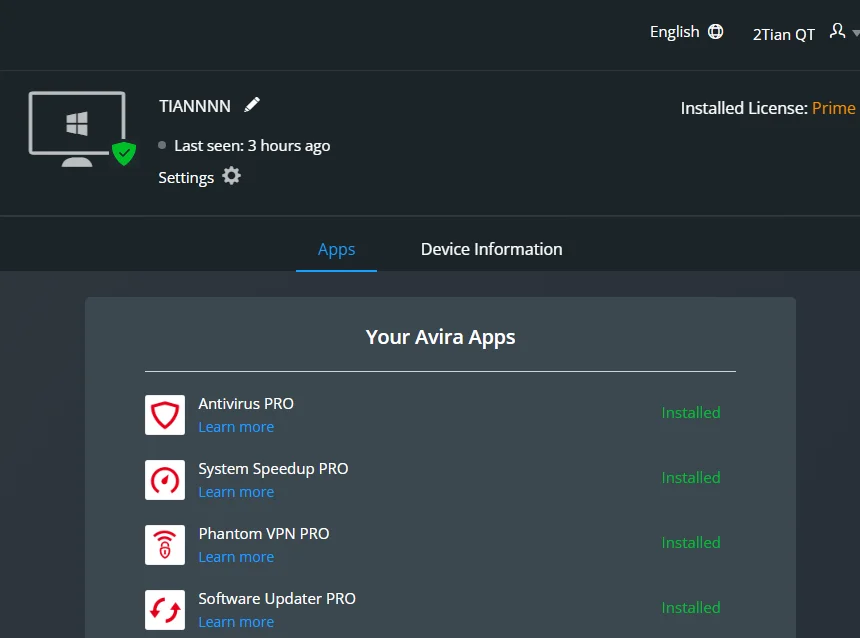The width and height of the screenshot is (860, 638).
Task: Click the globe language icon
Action: (715, 32)
